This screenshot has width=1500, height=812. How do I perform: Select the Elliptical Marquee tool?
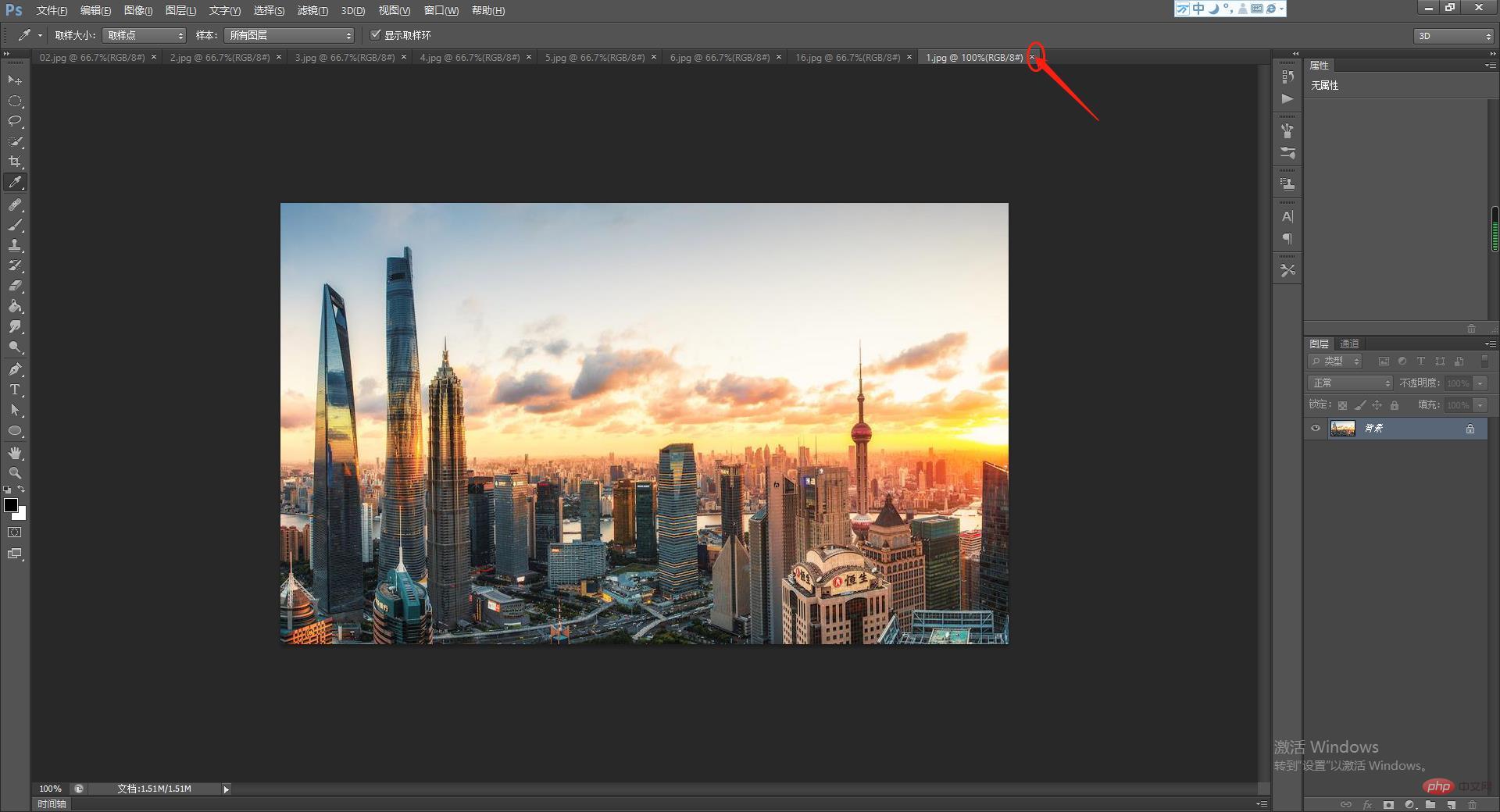click(15, 101)
